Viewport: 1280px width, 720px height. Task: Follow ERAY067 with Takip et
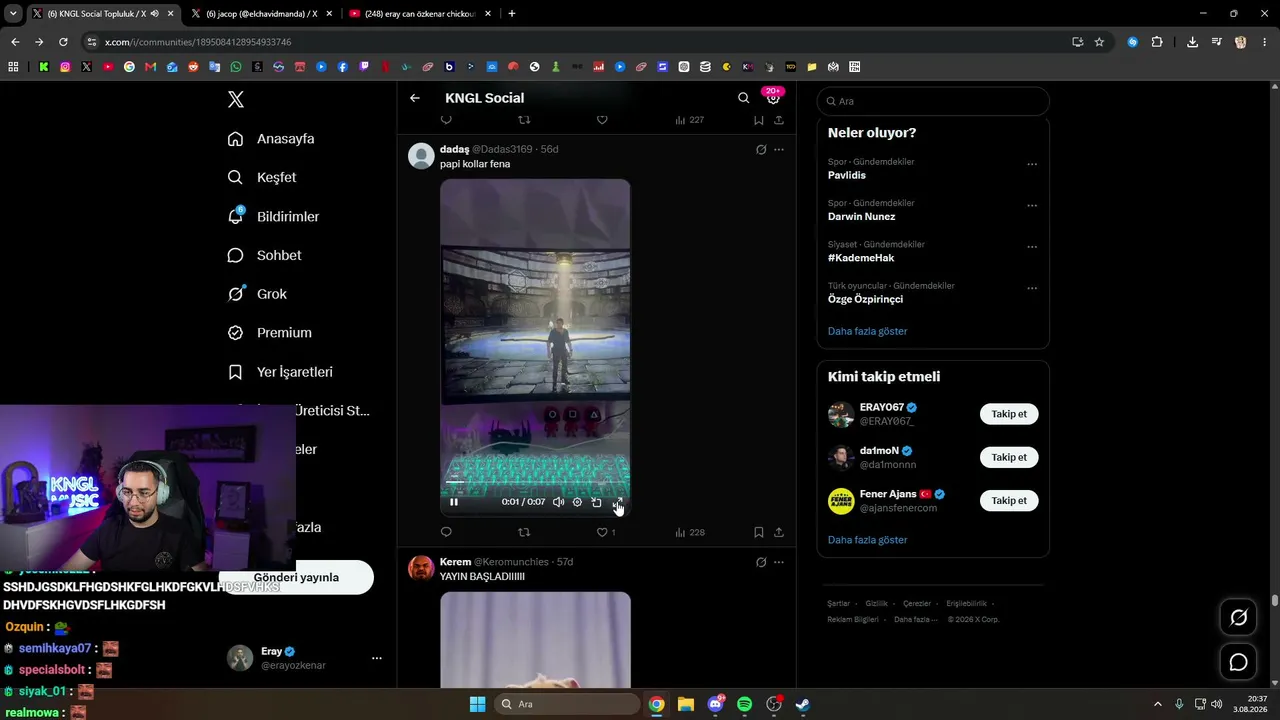pyautogui.click(x=1009, y=414)
